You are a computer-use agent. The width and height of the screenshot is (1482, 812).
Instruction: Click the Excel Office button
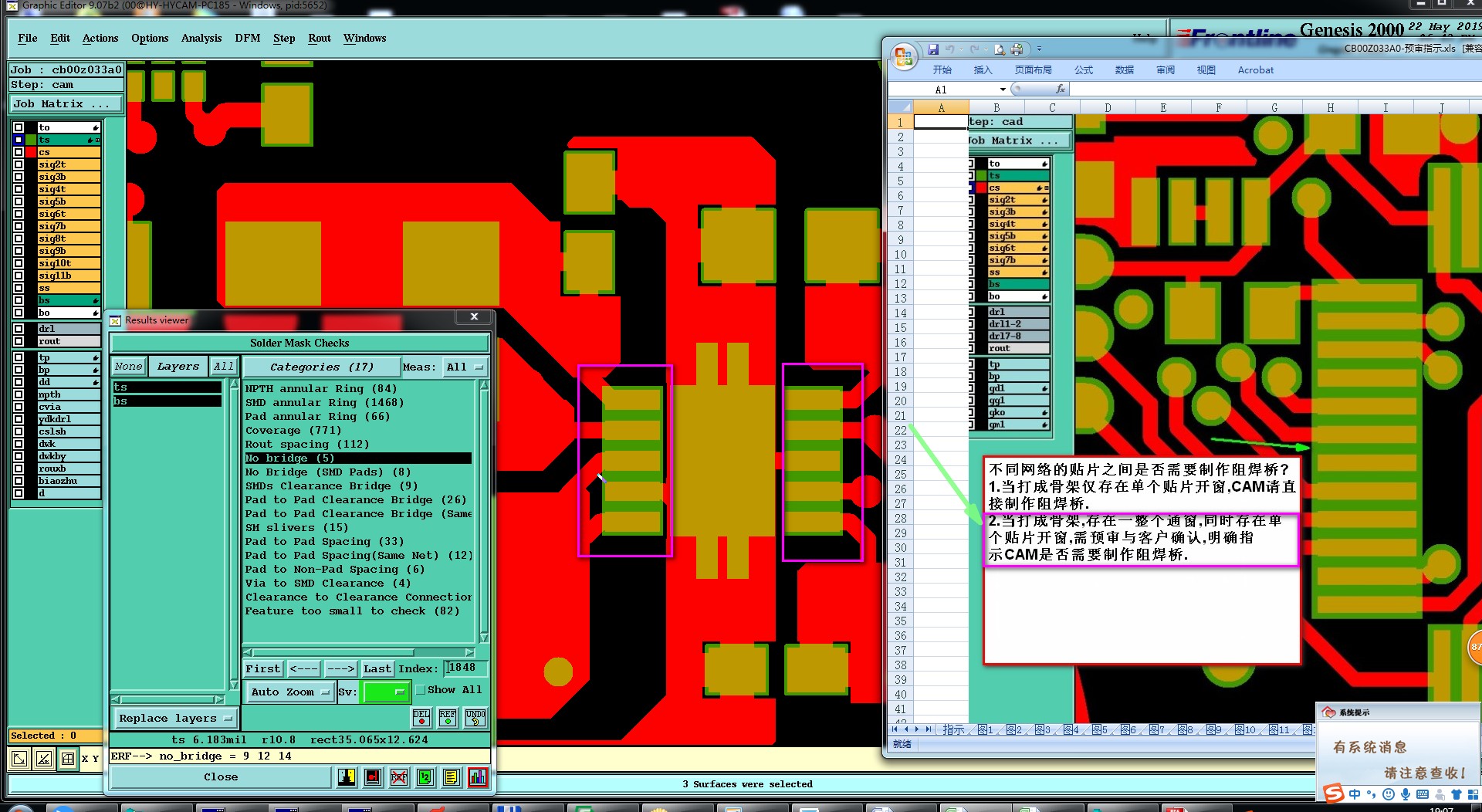pos(903,56)
